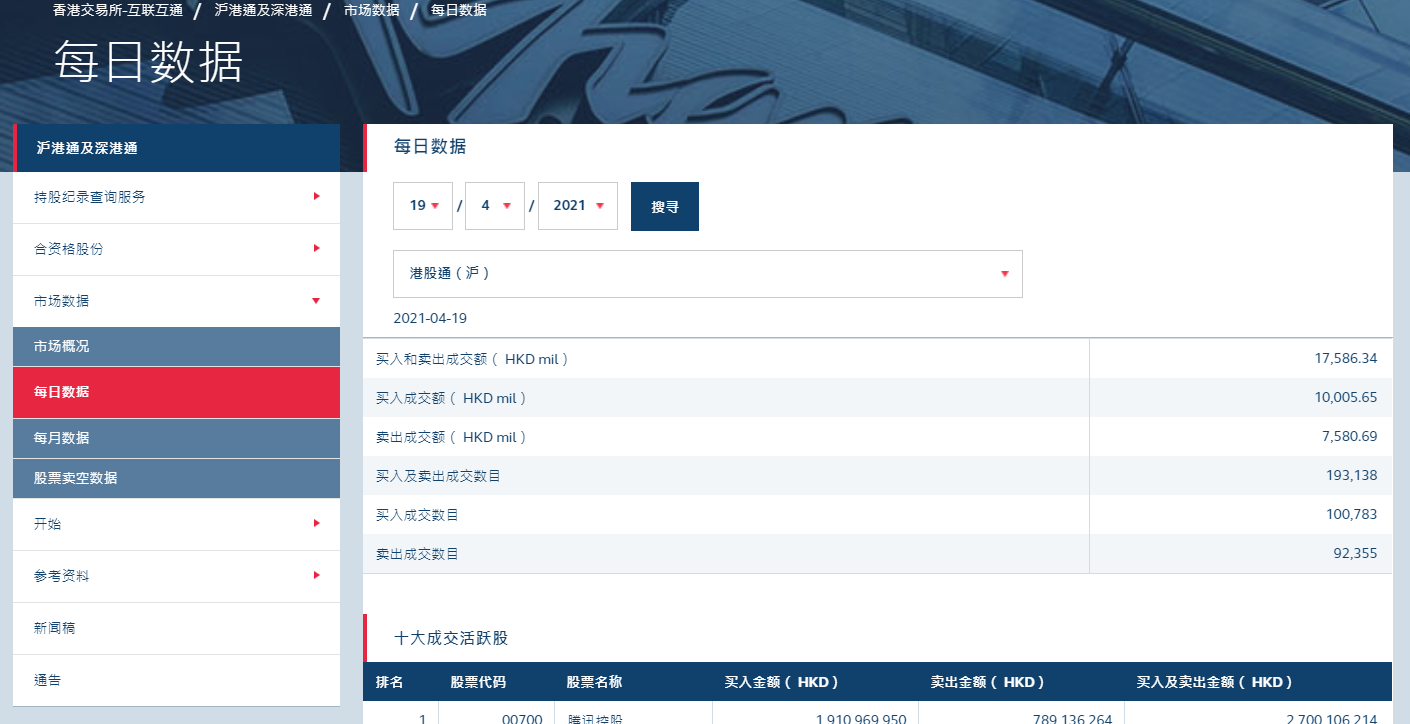Expand 开始 sidebar arrow
This screenshot has width=1410, height=724.
[316, 524]
